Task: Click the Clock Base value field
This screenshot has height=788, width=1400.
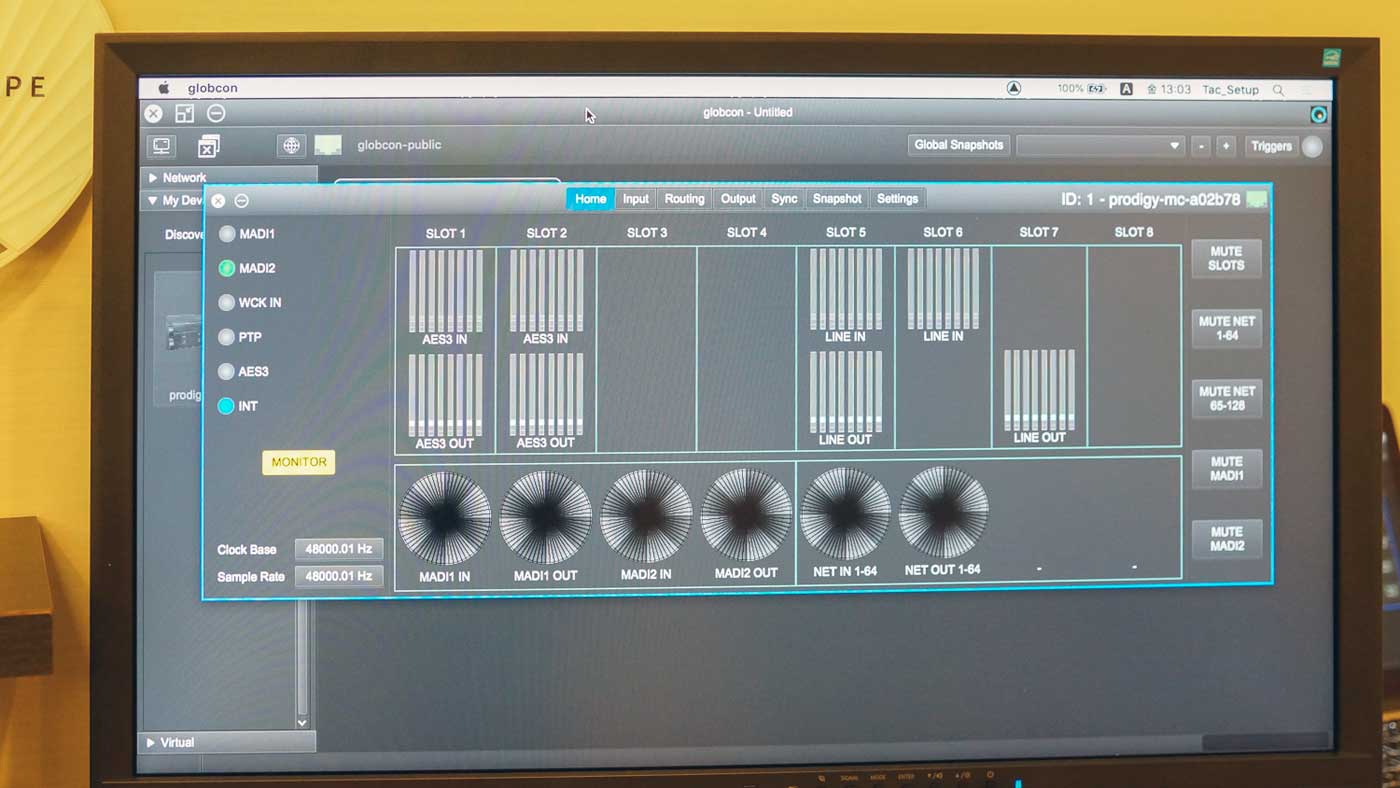Action: coord(339,549)
